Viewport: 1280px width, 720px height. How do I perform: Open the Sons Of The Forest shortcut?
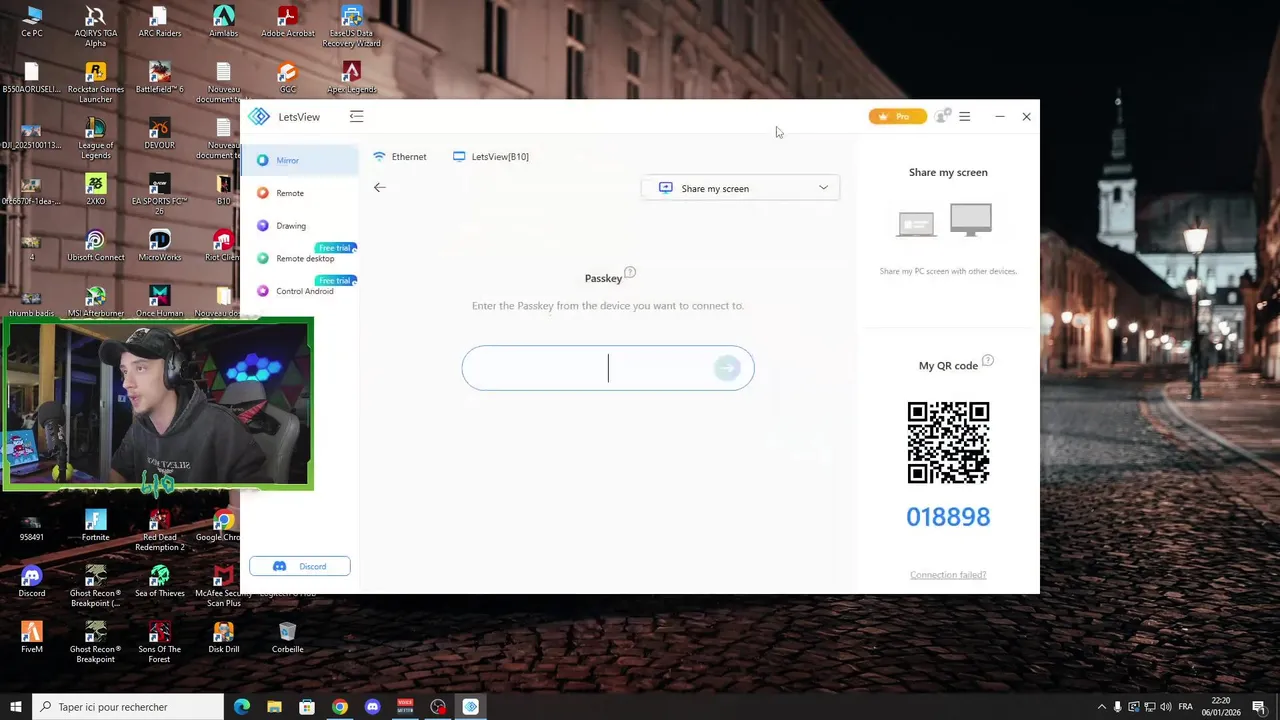click(160, 642)
